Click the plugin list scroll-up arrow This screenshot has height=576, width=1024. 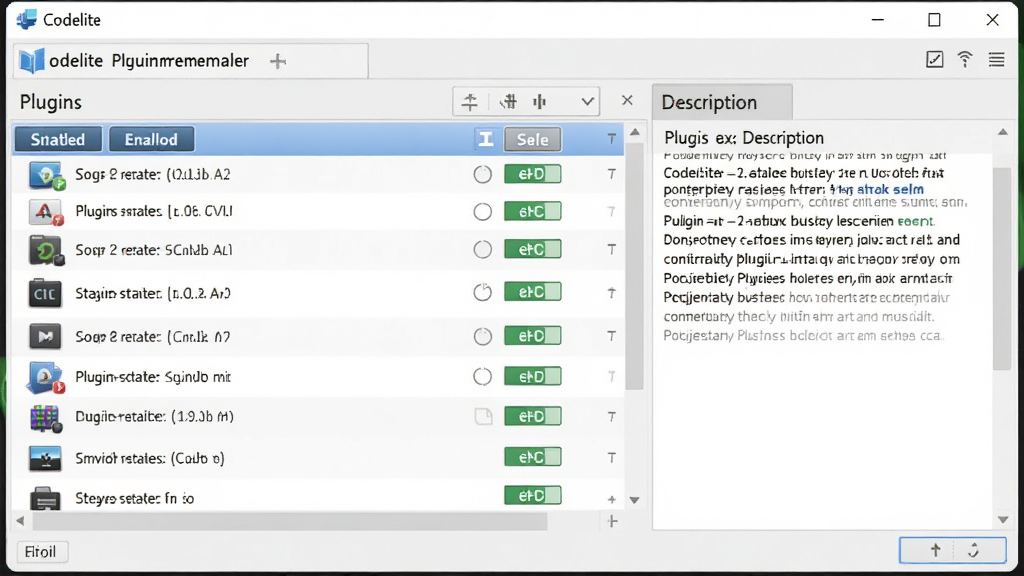click(x=634, y=132)
